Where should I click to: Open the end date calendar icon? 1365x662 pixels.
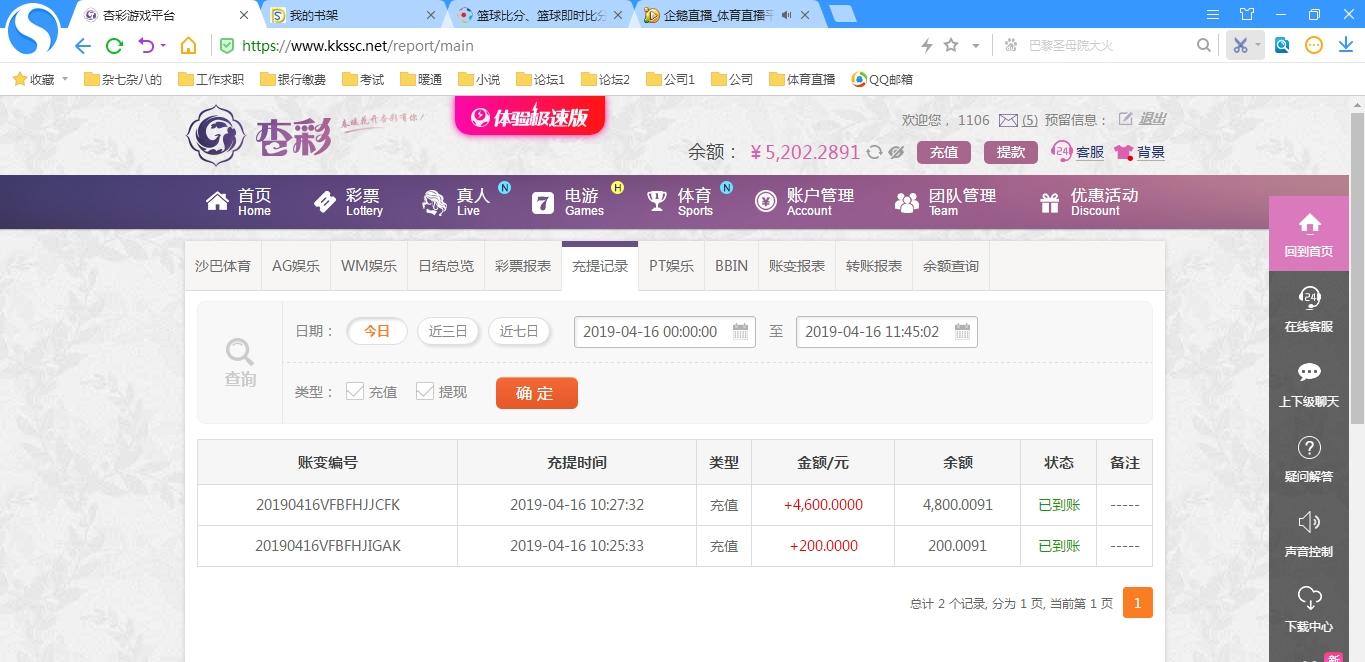tap(962, 331)
